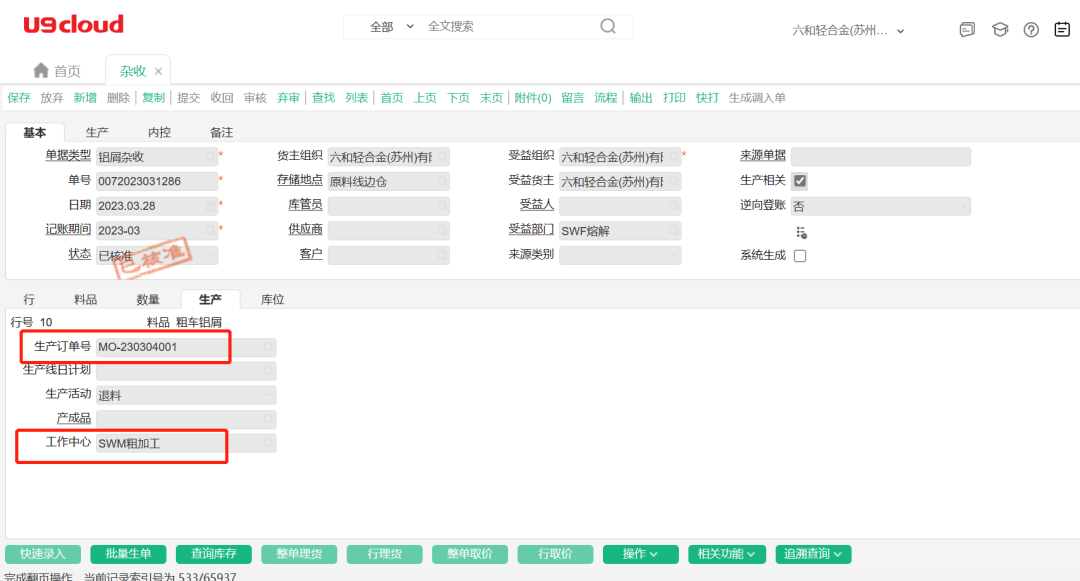
Task: Click 下页 in the toolbar
Action: pos(458,98)
